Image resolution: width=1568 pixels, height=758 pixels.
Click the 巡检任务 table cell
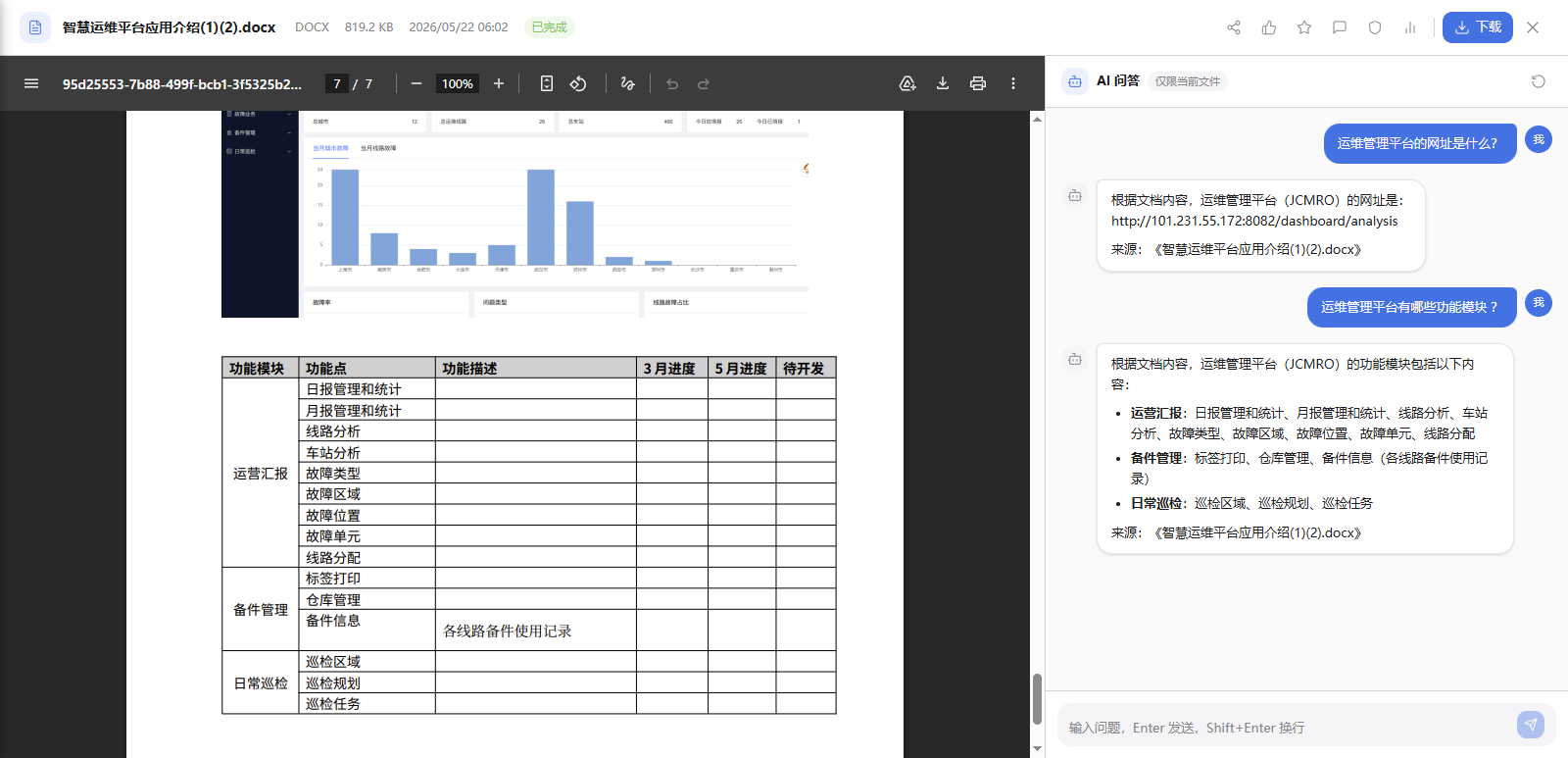coord(367,703)
